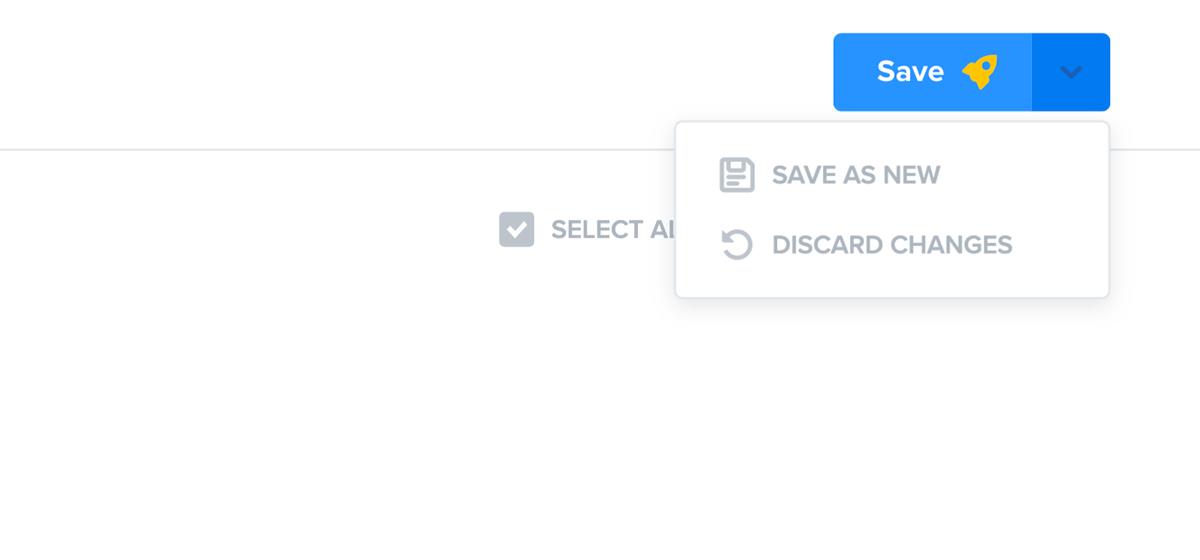This screenshot has width=1200, height=560.
Task: Toggle the split-button arrow beside Save
Action: click(x=1071, y=72)
